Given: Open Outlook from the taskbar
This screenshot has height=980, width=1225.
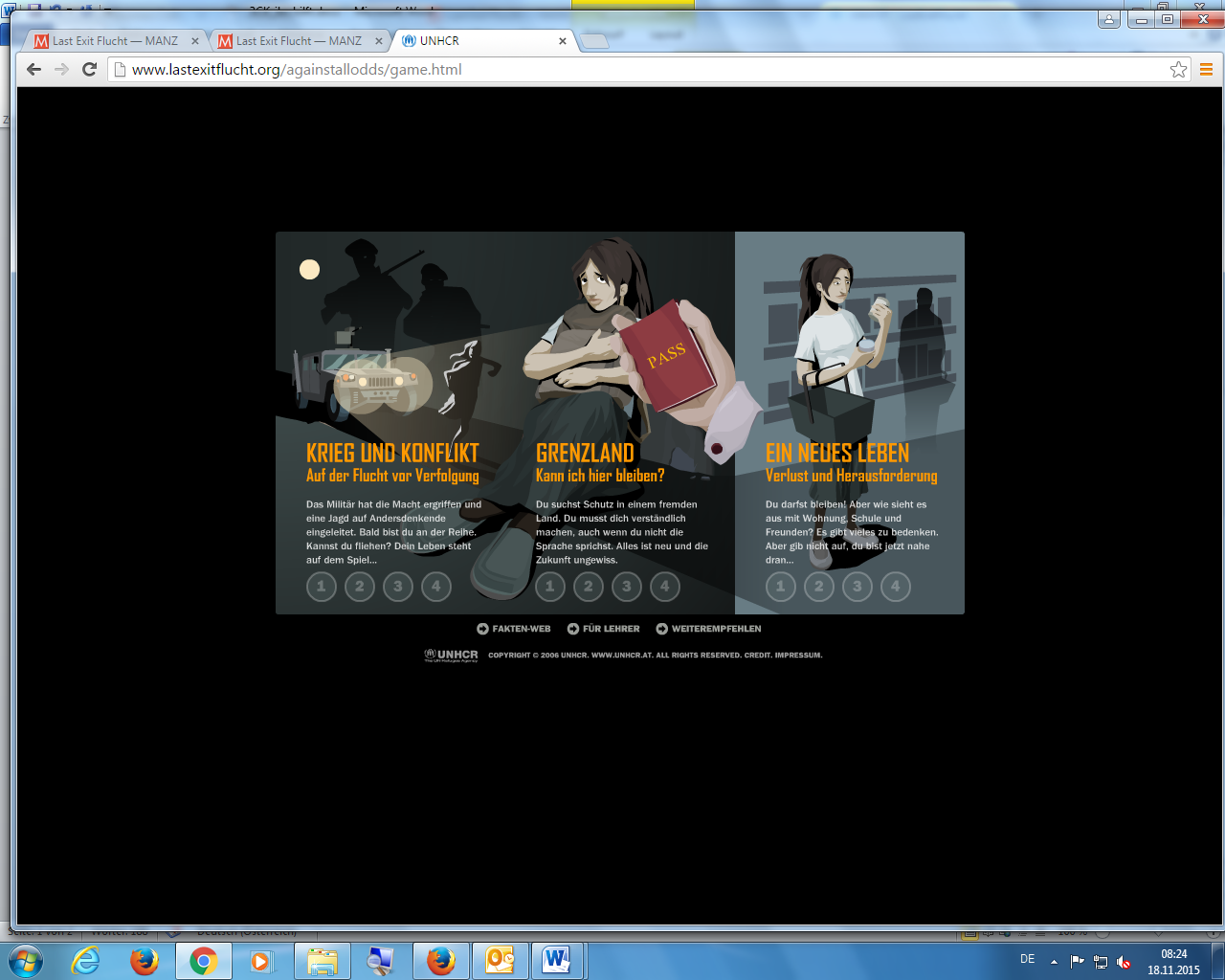Looking at the screenshot, I should pos(499,960).
